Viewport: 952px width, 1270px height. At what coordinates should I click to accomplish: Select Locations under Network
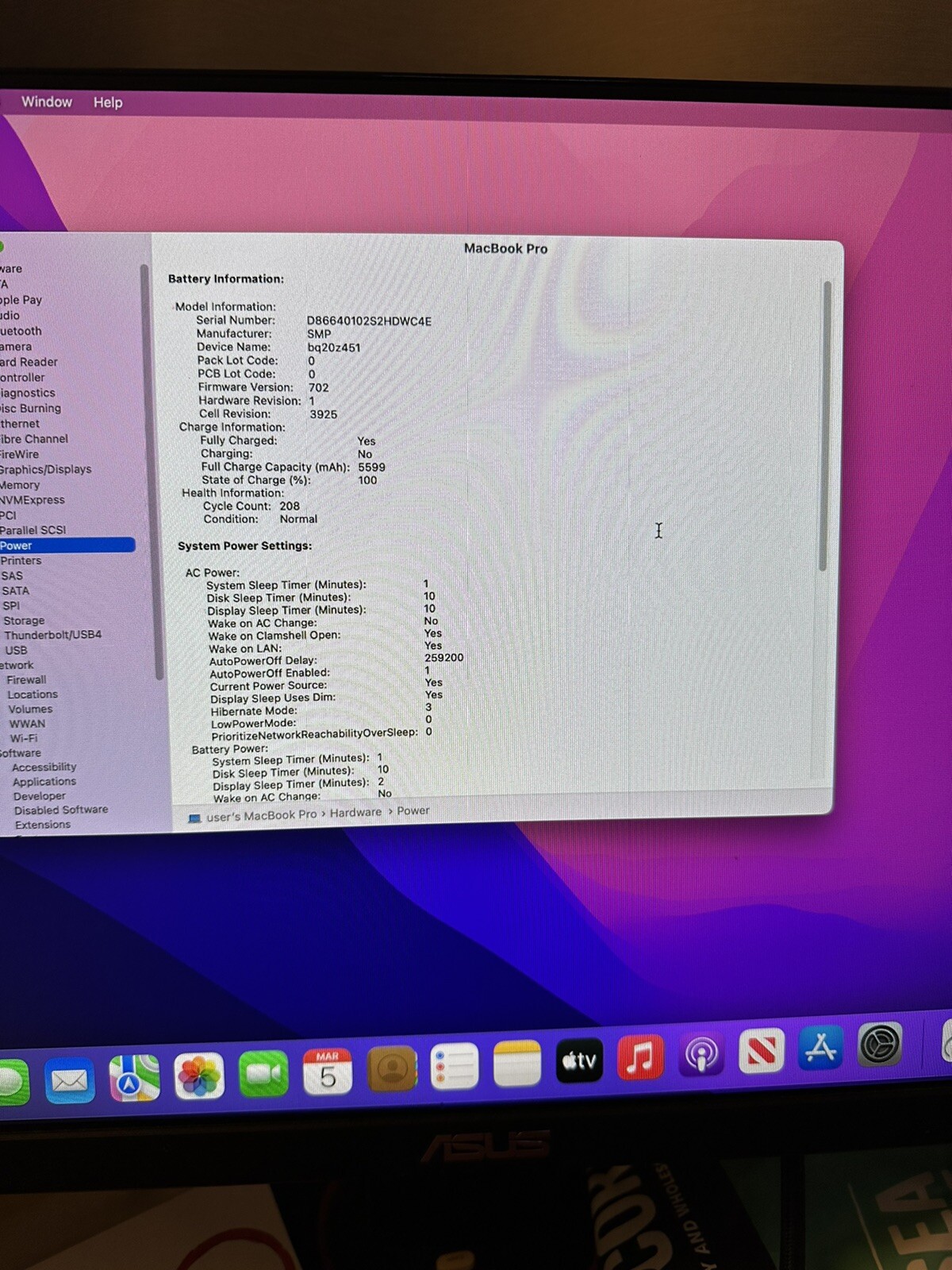click(33, 695)
